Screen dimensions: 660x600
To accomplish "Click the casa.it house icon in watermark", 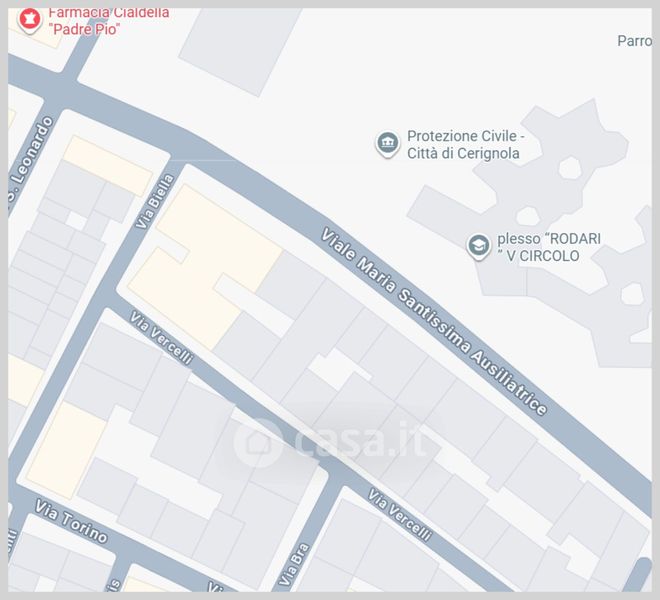I will point(258,442).
